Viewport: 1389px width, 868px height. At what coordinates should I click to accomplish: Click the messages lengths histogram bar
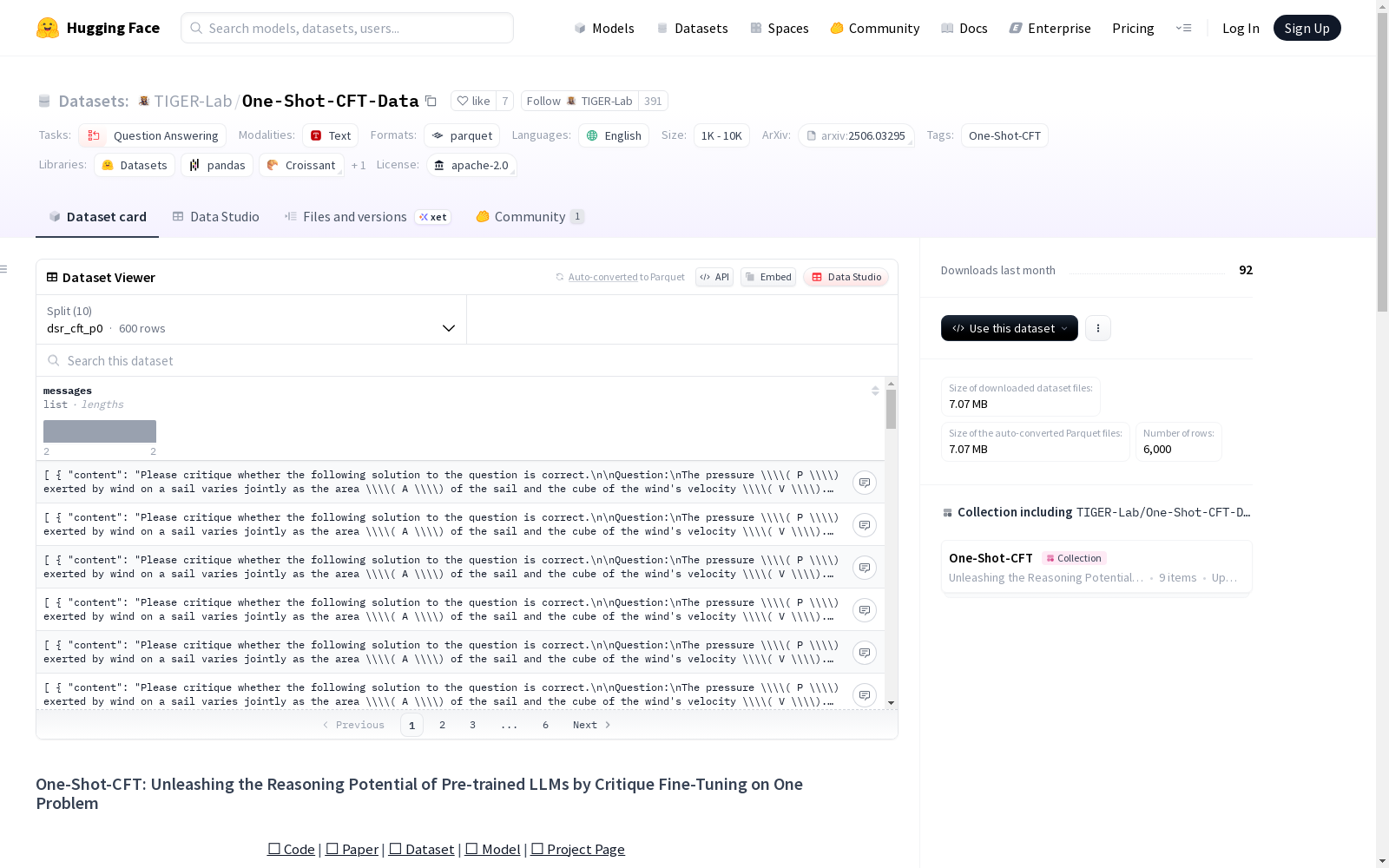pyautogui.click(x=100, y=431)
